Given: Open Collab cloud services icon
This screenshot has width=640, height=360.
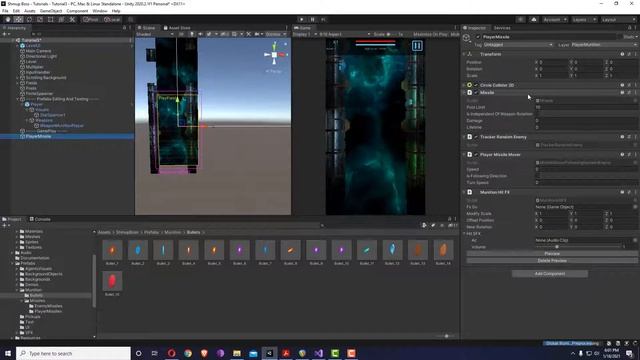Looking at the screenshot, I should point(534,19).
